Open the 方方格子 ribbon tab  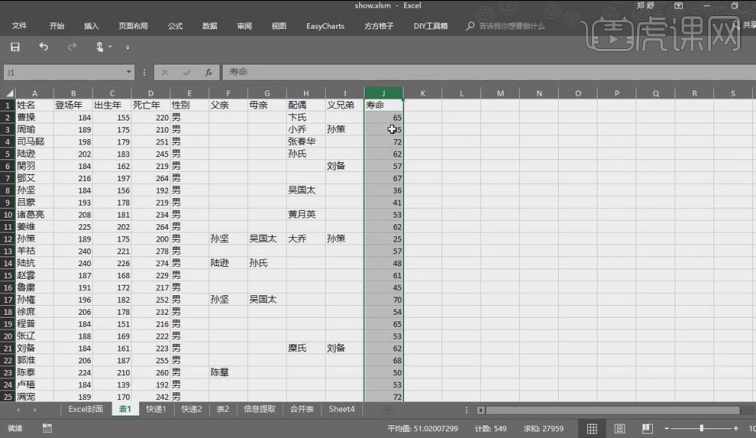[379, 26]
